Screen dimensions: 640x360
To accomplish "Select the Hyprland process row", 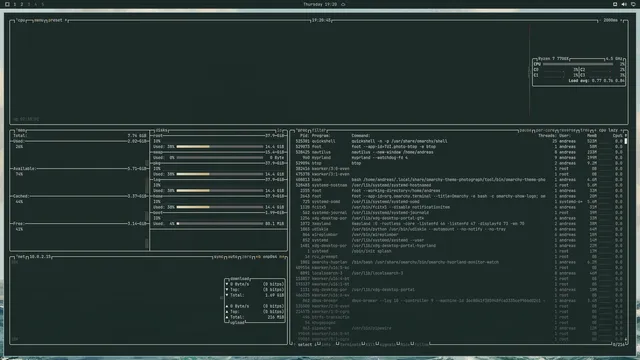I will click(459, 158).
